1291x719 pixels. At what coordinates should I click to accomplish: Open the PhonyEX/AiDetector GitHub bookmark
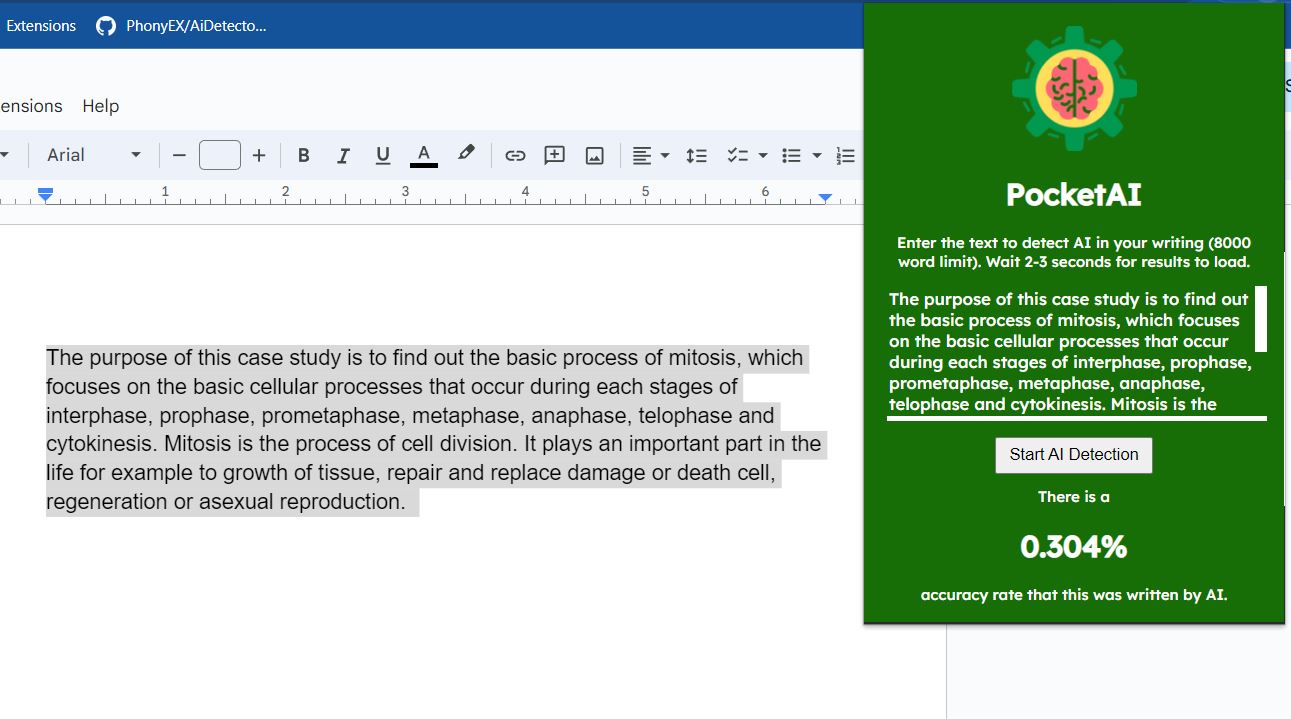tap(181, 26)
